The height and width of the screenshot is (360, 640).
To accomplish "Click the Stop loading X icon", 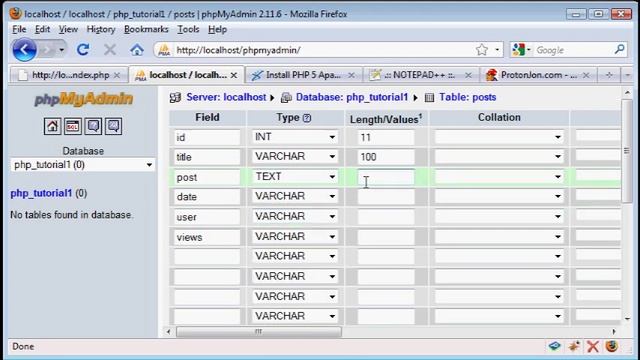I will 110,50.
